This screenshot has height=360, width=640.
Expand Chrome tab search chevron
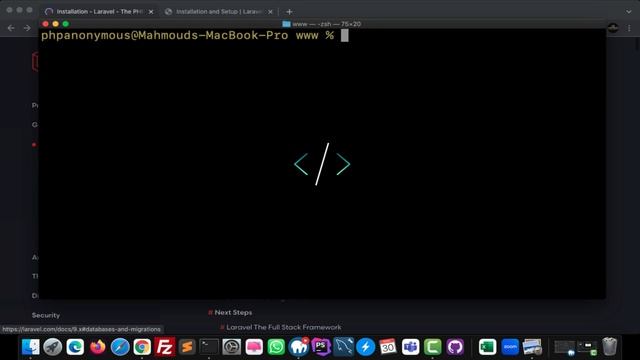(x=629, y=12)
